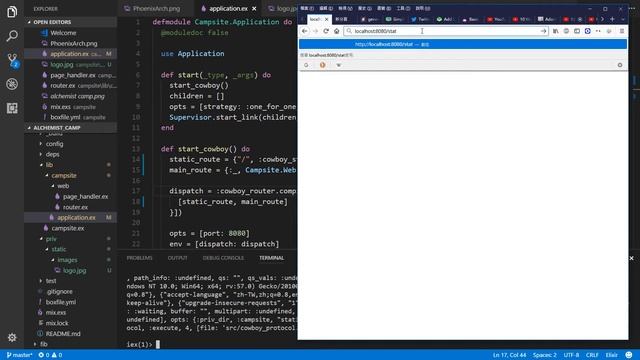Click the Go arrow in the URL bar
Viewport: 640px width, 360px height.
[x=543, y=31]
